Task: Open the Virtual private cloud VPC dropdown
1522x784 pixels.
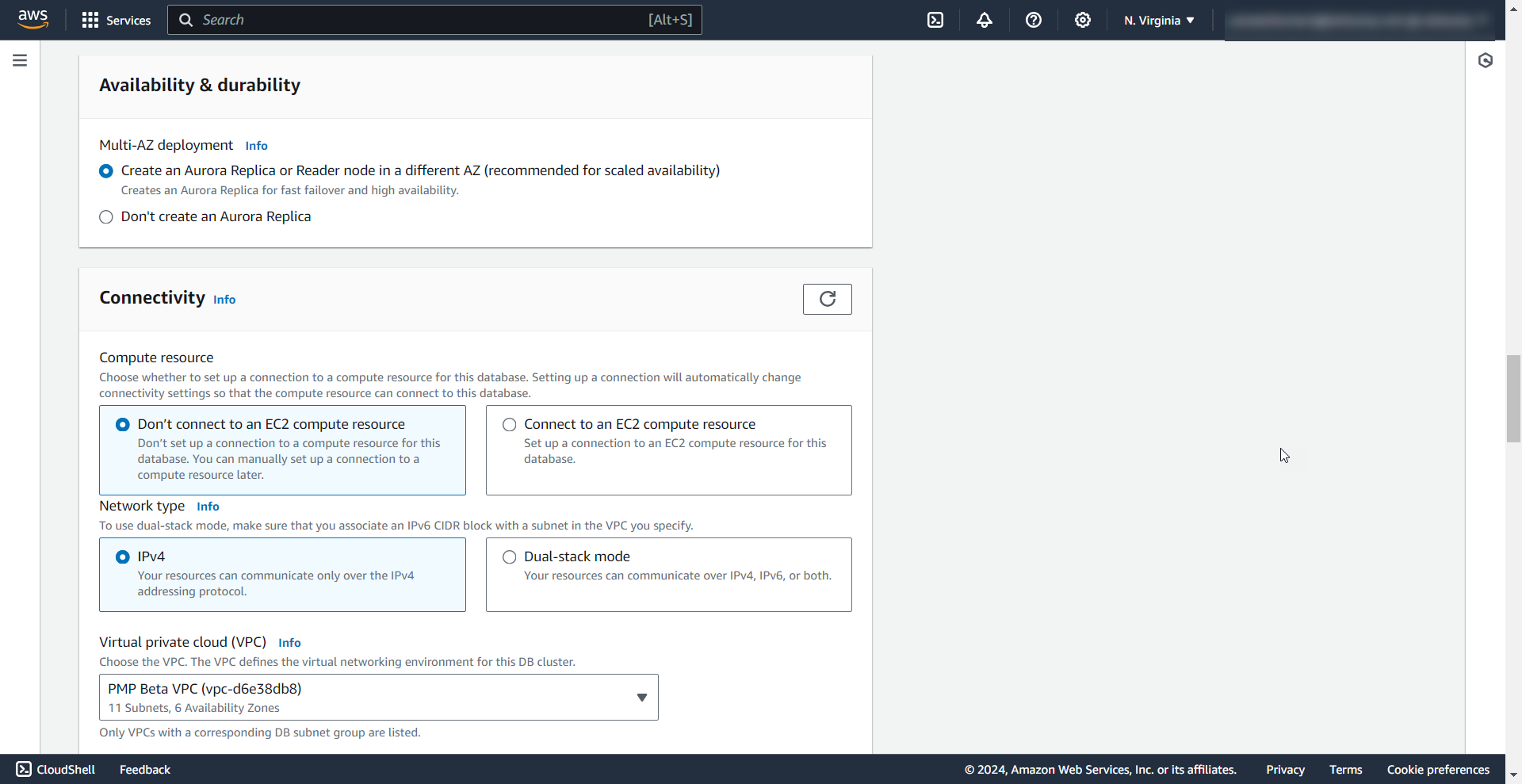Action: point(378,698)
